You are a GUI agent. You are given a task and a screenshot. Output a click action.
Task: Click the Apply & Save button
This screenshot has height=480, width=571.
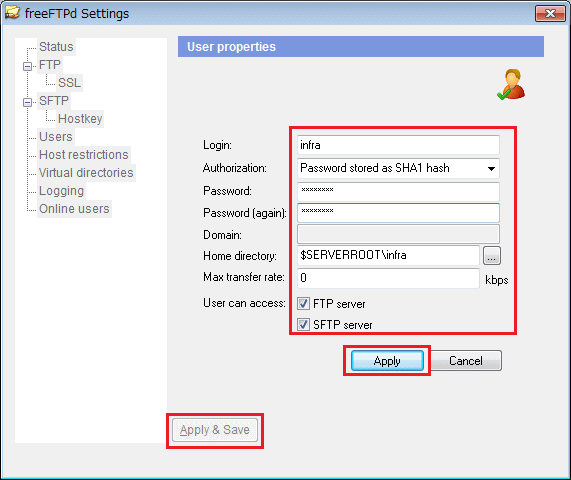[x=215, y=430]
